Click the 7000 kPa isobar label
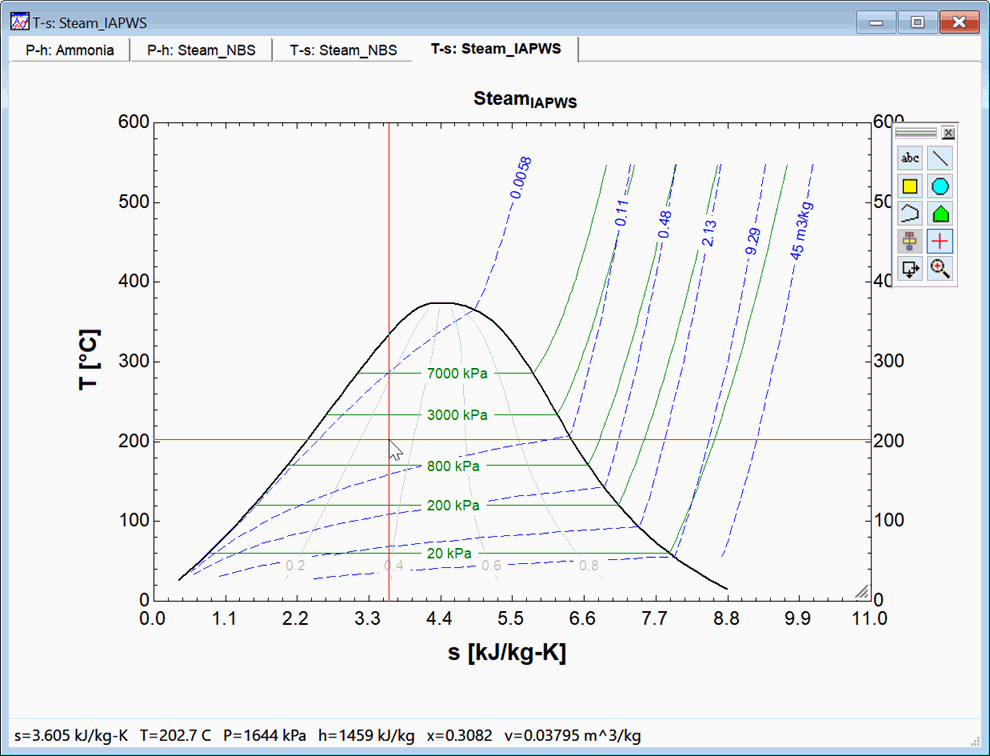 pyautogui.click(x=458, y=374)
